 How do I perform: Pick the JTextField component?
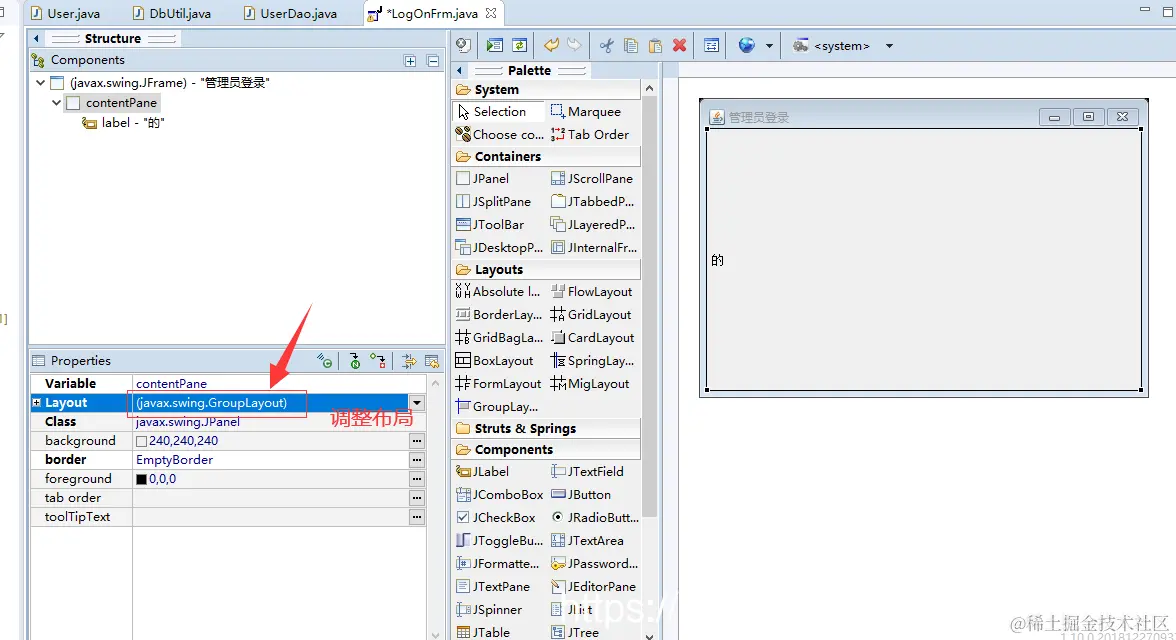[587, 472]
